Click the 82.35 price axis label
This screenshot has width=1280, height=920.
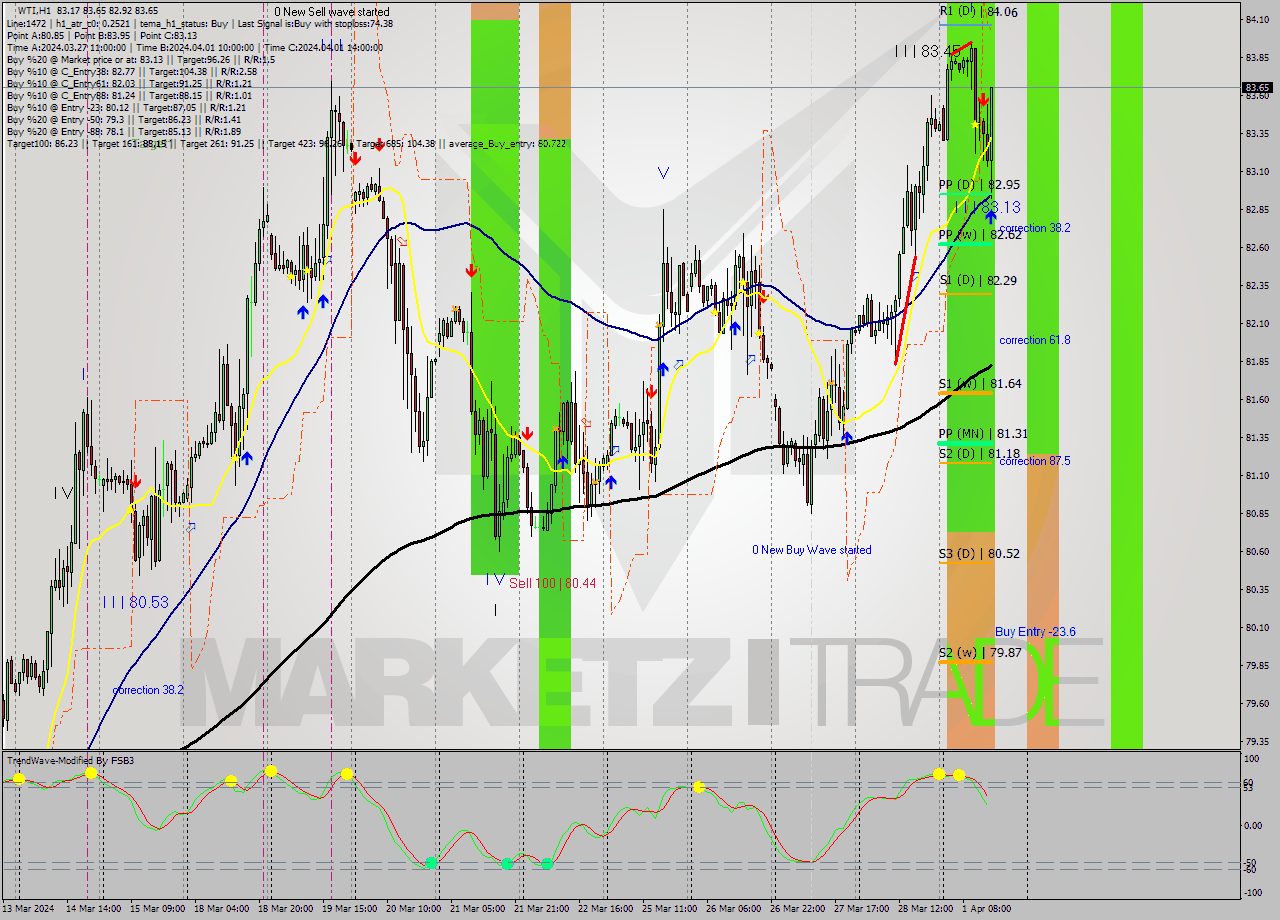point(1257,285)
